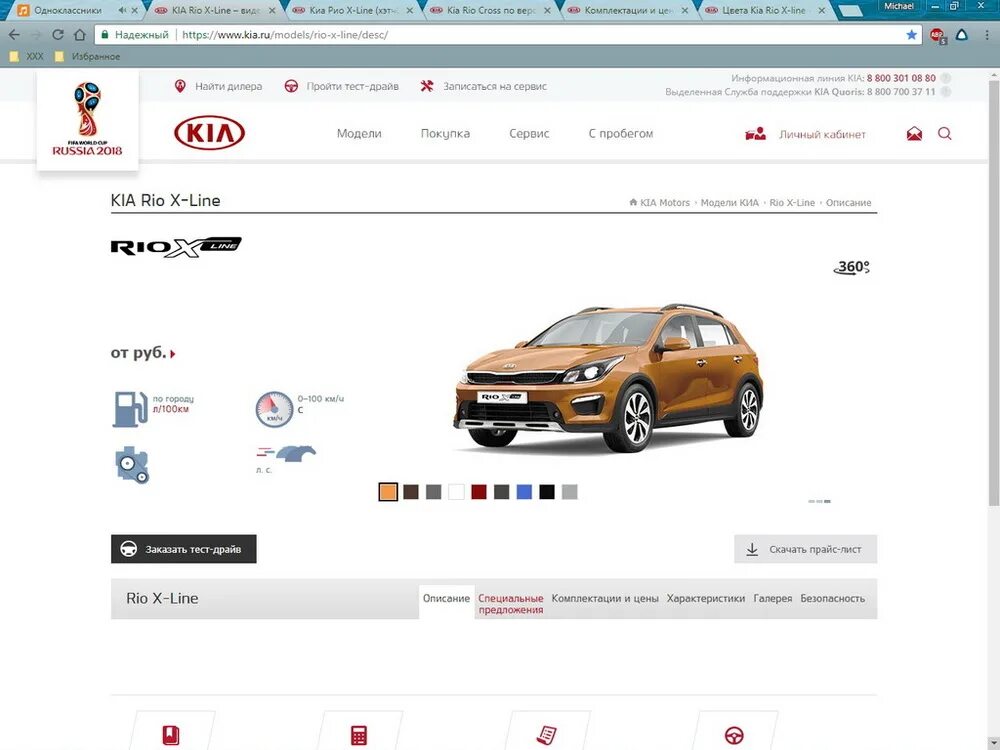
Task: Switch to the Специальные предложения tab
Action: tap(511, 604)
